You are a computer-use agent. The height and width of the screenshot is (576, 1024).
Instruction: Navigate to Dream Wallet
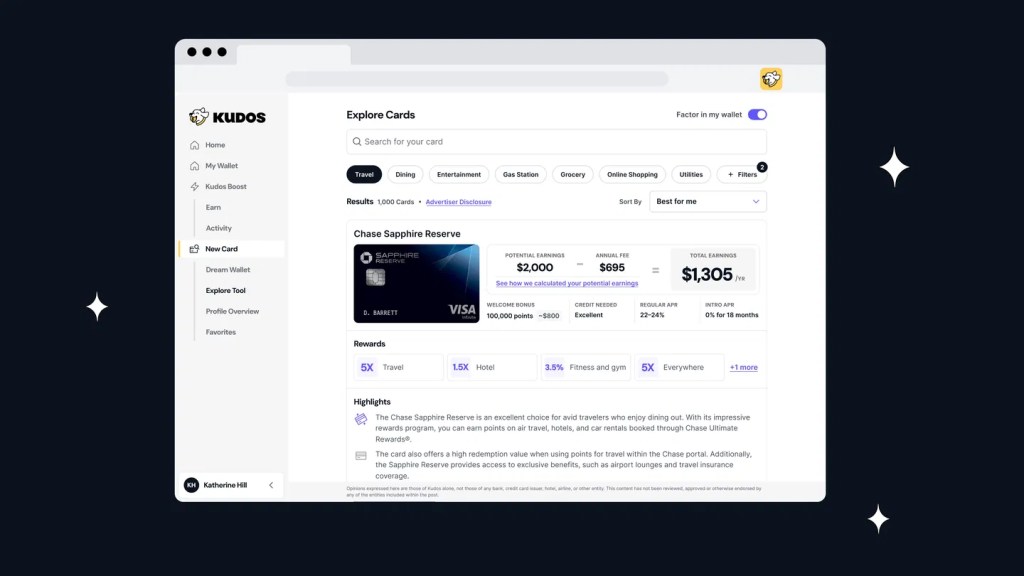(227, 270)
